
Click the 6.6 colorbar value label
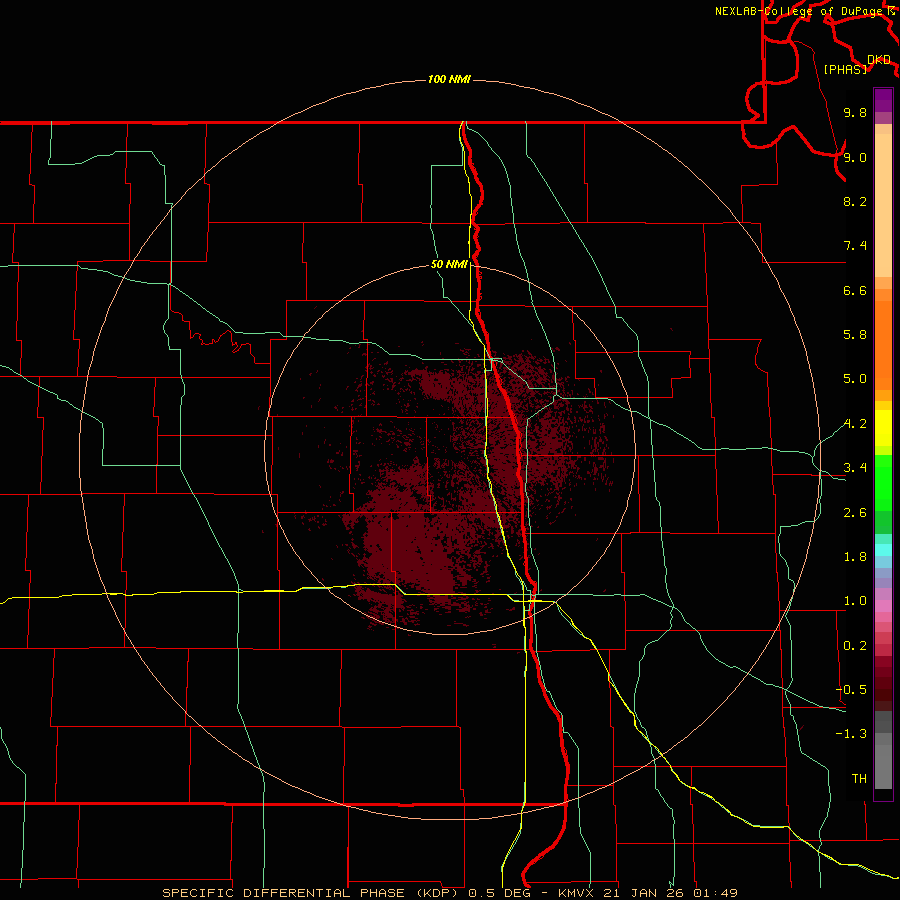[x=855, y=290]
